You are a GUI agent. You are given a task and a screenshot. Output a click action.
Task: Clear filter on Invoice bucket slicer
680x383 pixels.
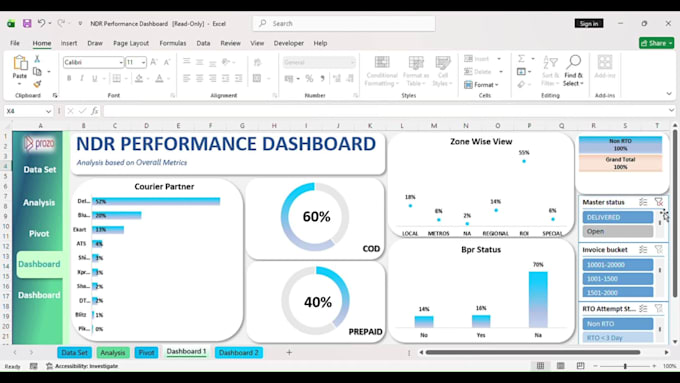tap(659, 249)
